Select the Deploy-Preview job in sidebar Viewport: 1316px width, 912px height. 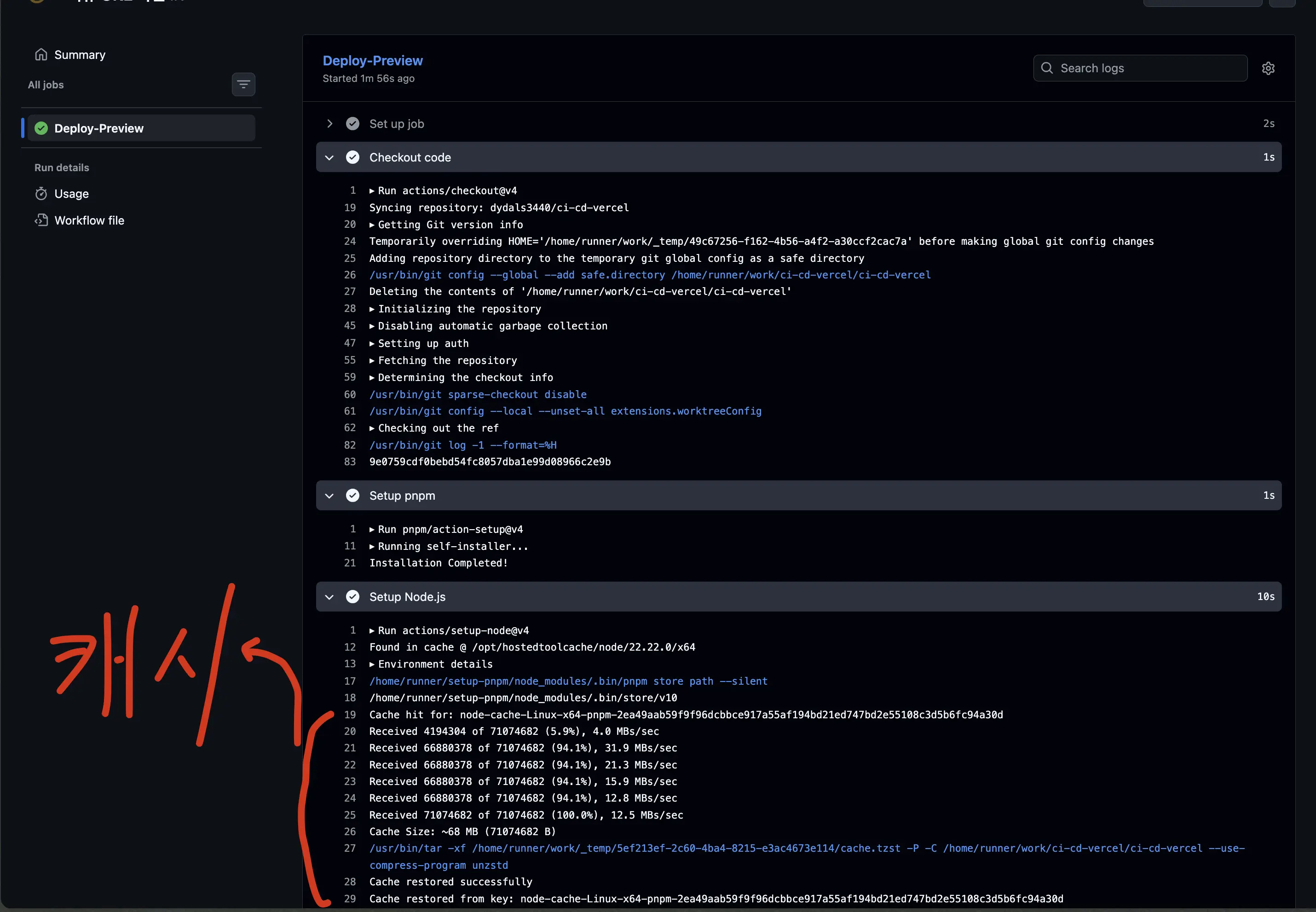(98, 128)
